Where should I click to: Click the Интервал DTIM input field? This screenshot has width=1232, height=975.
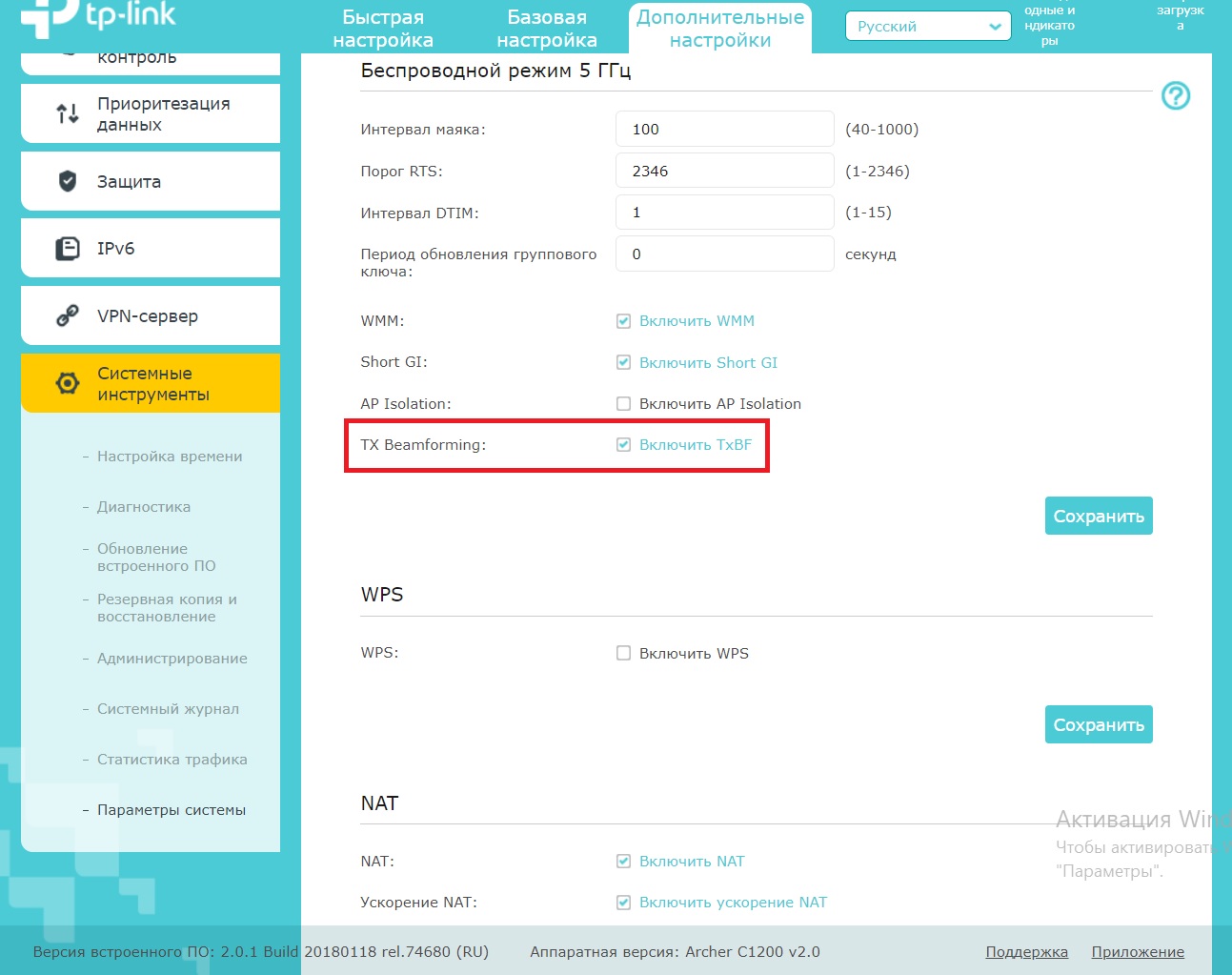(x=725, y=213)
